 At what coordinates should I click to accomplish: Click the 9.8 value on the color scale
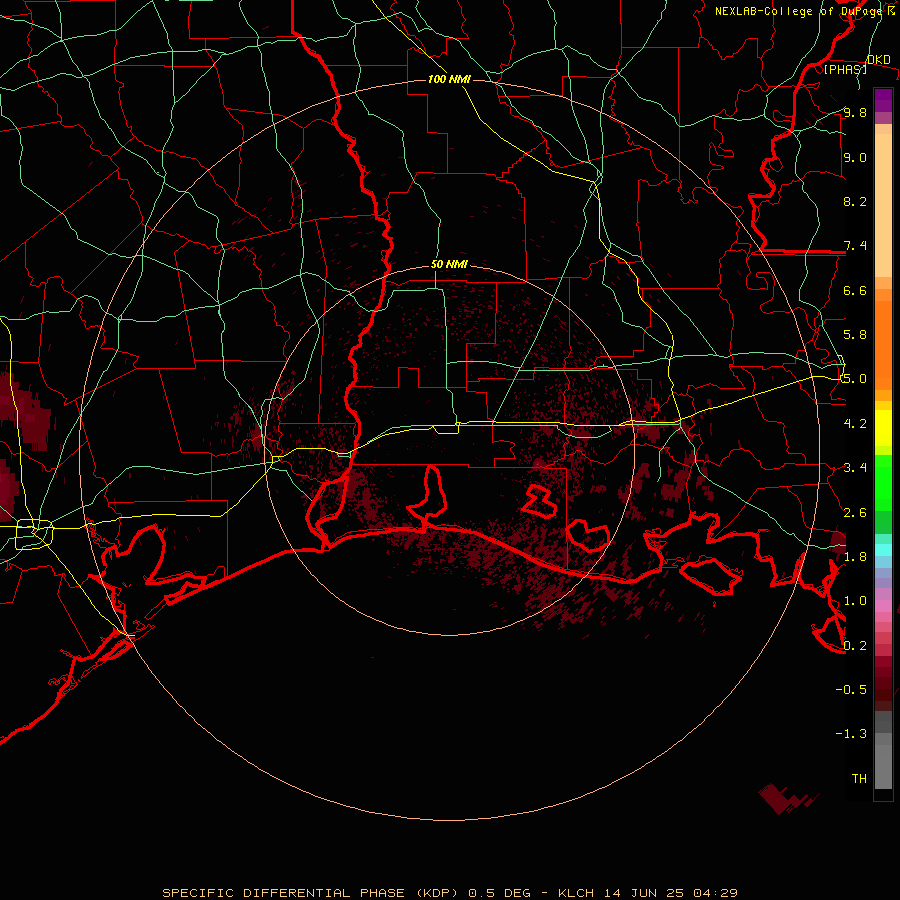point(855,112)
